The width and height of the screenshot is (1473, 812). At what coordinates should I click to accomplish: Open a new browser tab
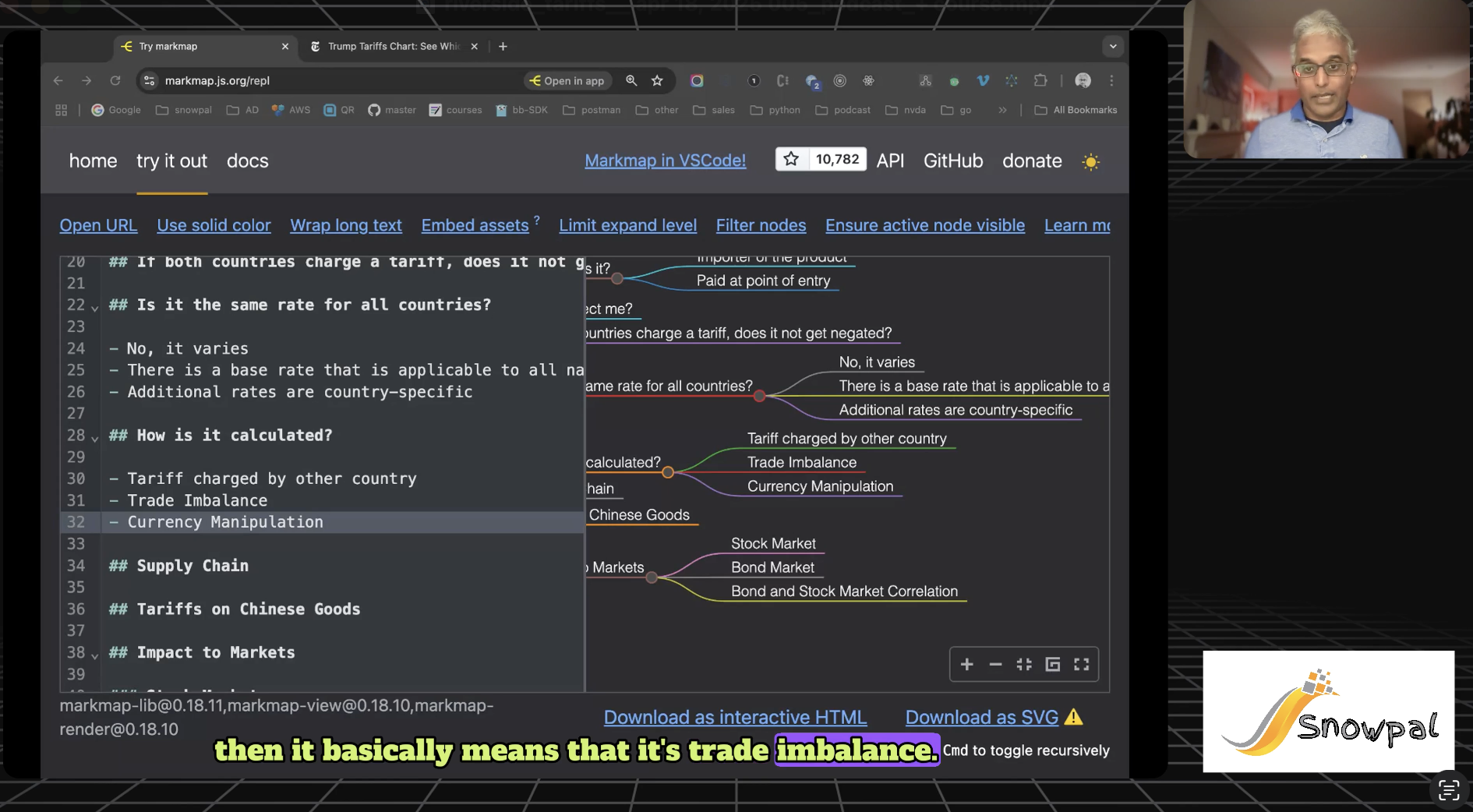point(503,46)
